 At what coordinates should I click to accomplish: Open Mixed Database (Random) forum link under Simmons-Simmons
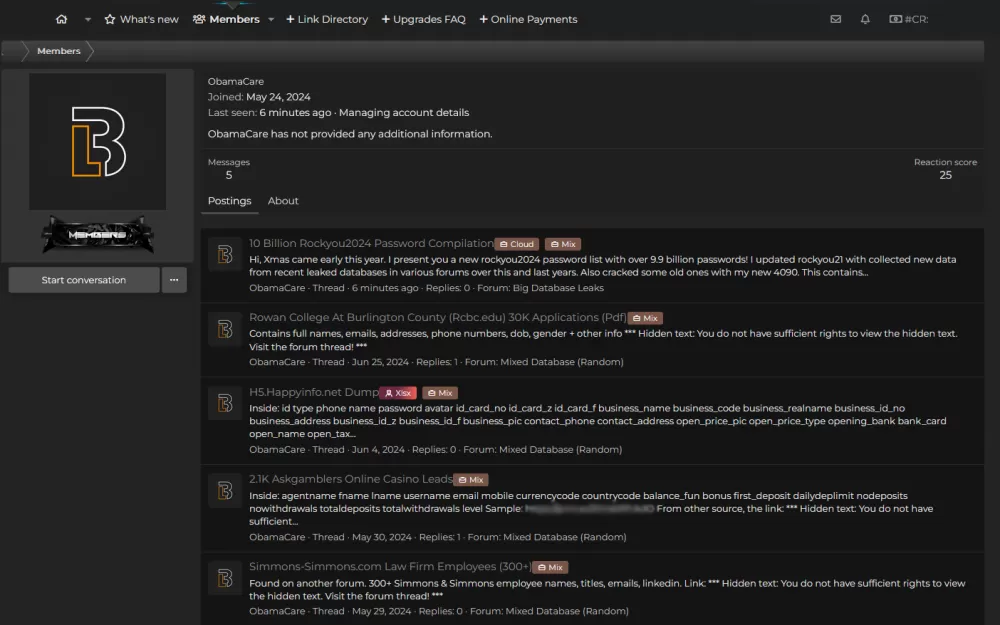point(567,611)
